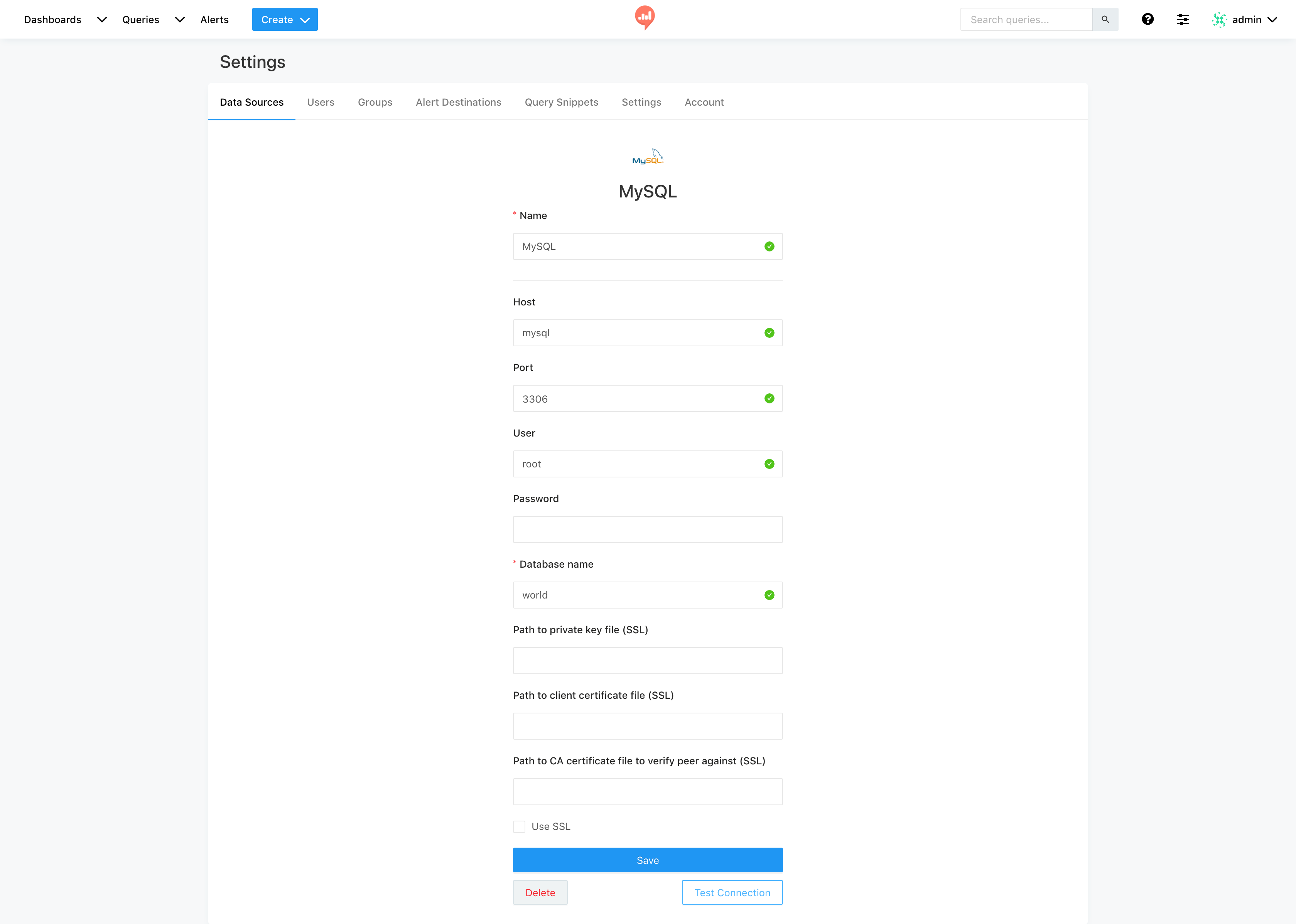Switch to the Users tab

320,103
